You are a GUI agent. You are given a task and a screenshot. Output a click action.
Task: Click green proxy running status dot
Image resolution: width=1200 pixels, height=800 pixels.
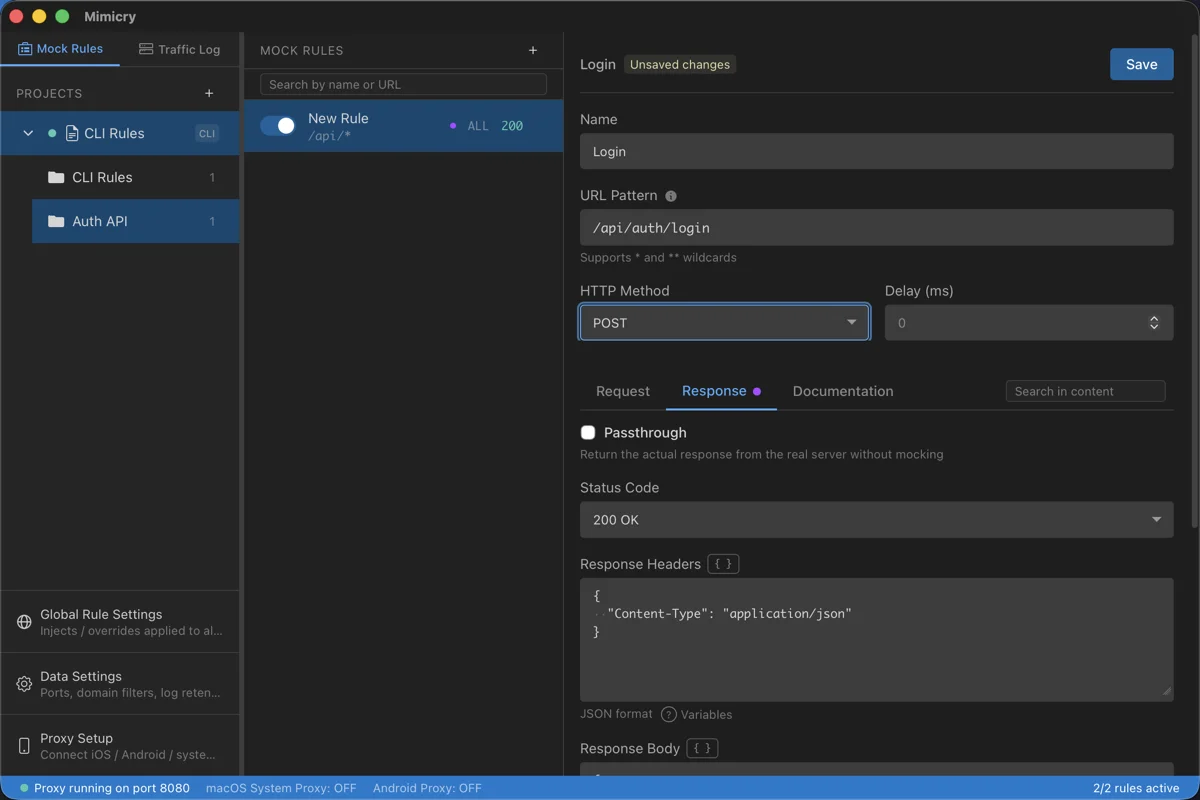24,788
